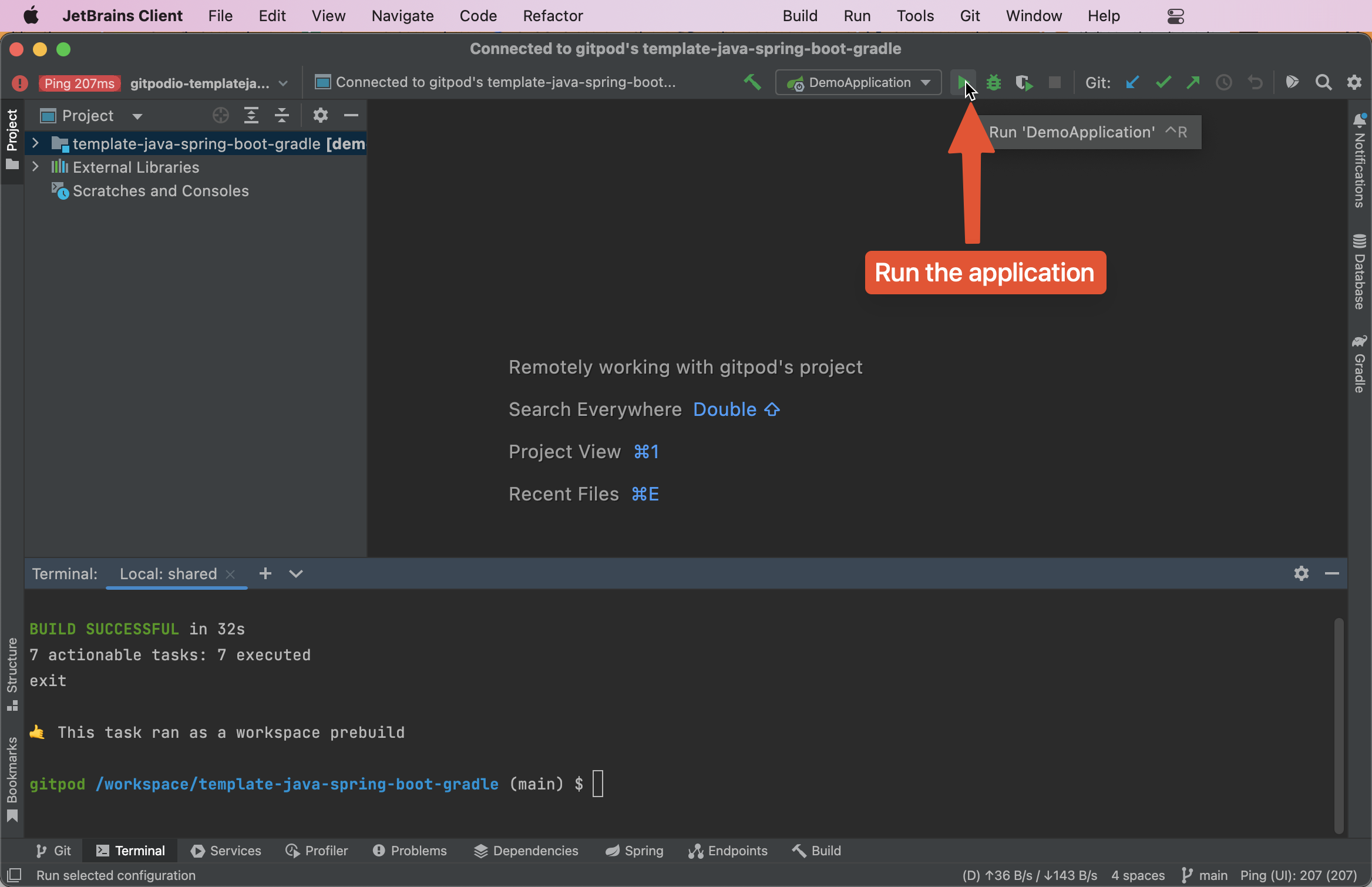Click Expand All in Project panel
1372x887 pixels.
251,116
